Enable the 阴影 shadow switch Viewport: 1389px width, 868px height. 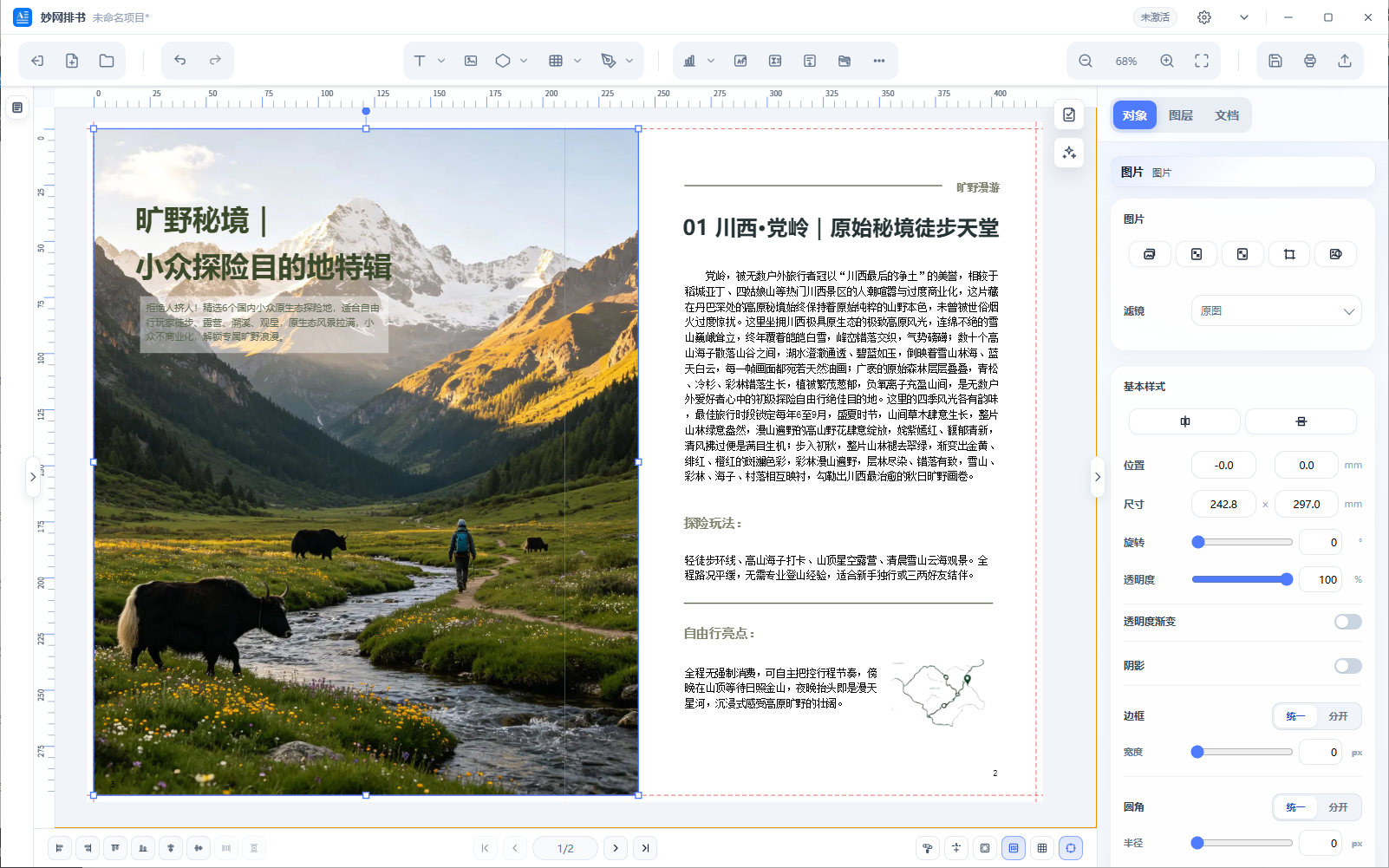1348,666
